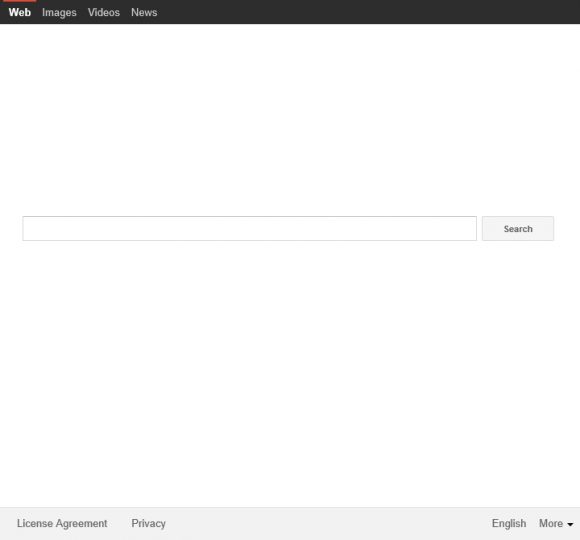Place cursor inside the wide search box

tap(249, 229)
